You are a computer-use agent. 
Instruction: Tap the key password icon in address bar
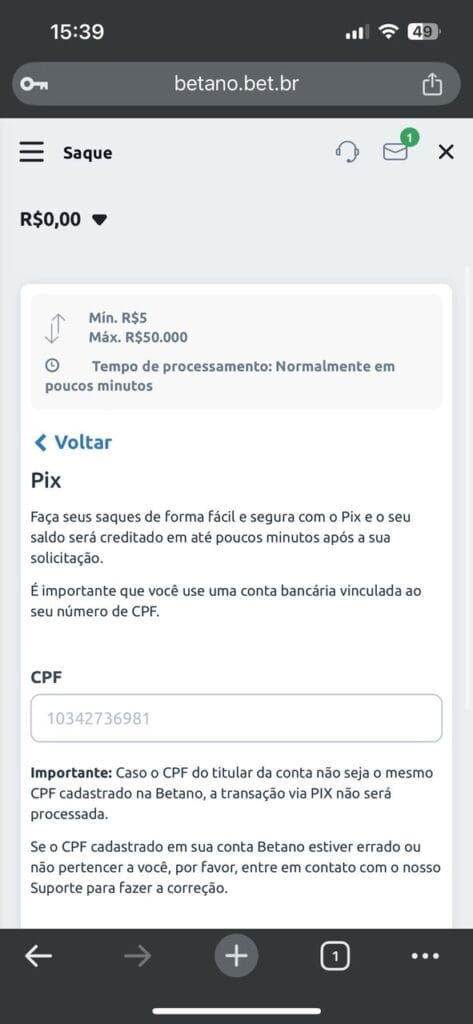(33, 84)
